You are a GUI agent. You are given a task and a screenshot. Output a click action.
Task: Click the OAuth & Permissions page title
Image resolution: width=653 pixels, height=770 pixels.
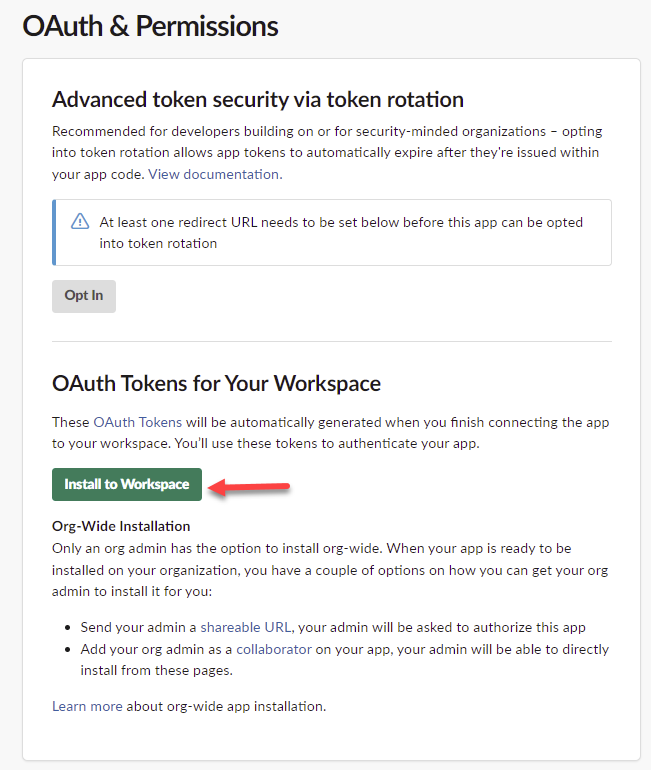click(x=150, y=27)
